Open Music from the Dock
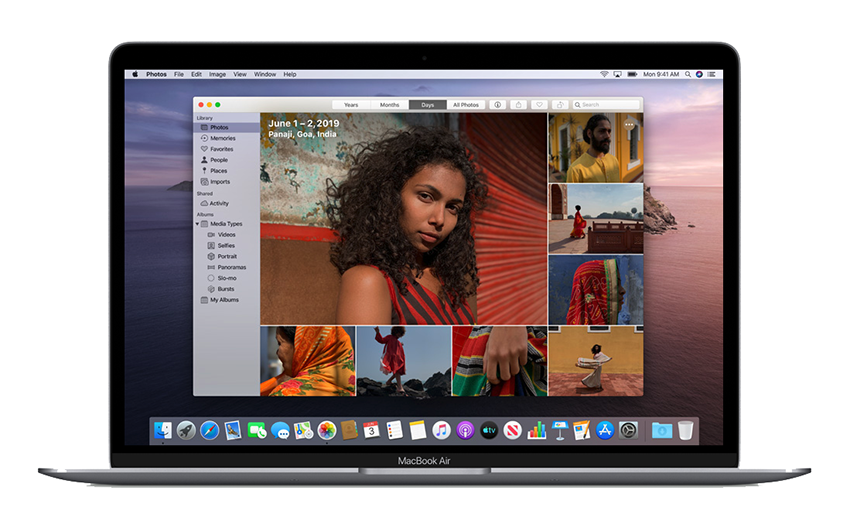Screen dimensions: 850x518 pos(441,431)
